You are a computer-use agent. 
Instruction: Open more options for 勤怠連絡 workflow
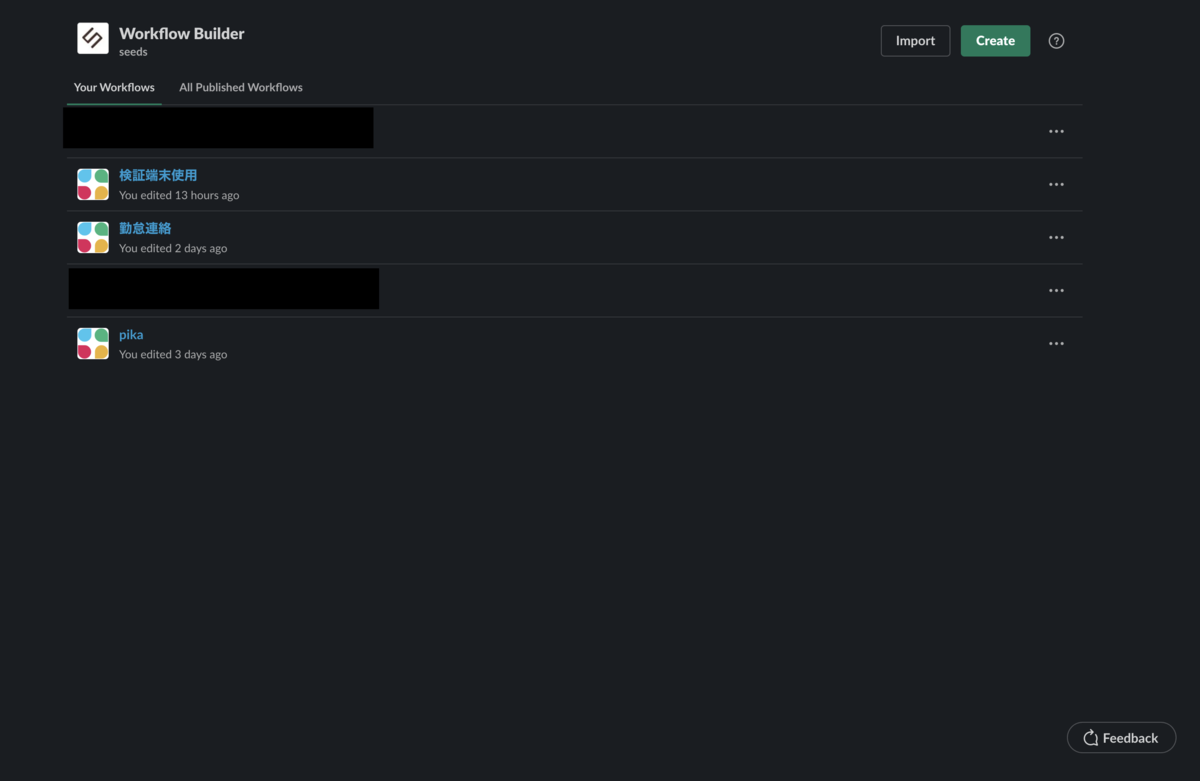click(x=1056, y=237)
